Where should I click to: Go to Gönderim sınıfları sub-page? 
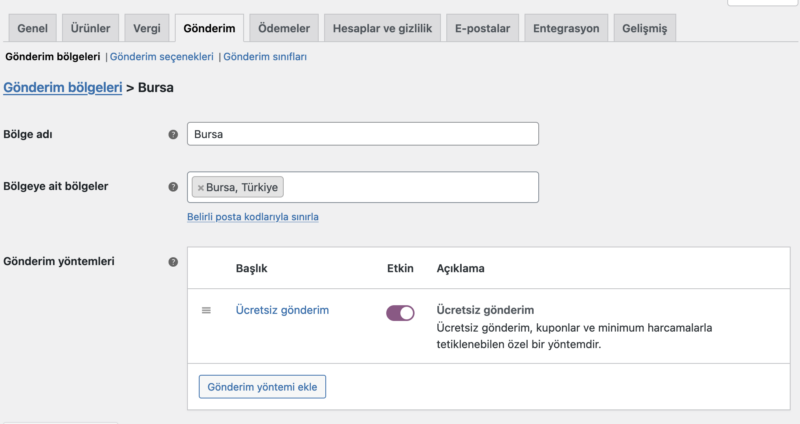[265, 57]
